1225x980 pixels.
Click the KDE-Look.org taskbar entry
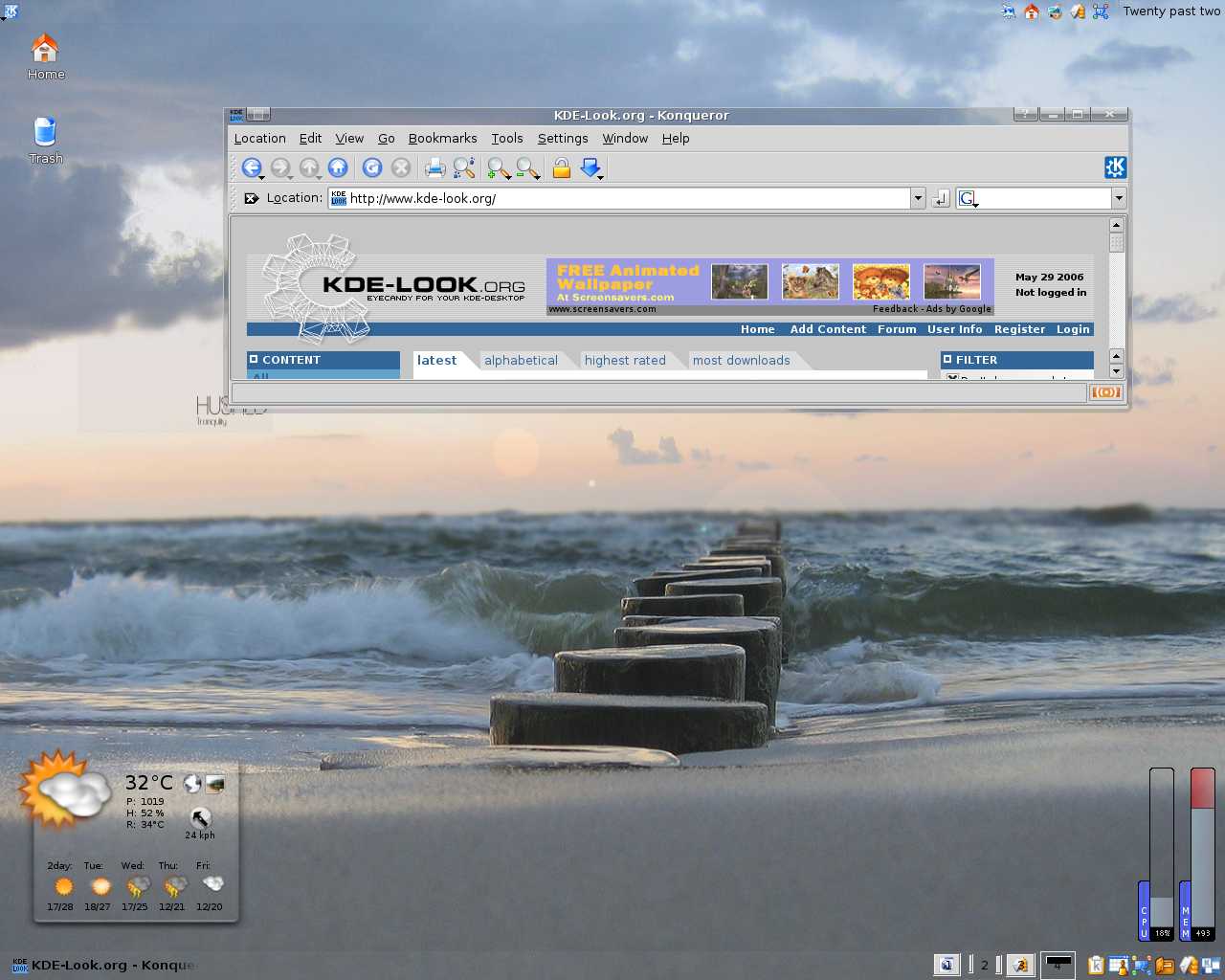[103, 965]
